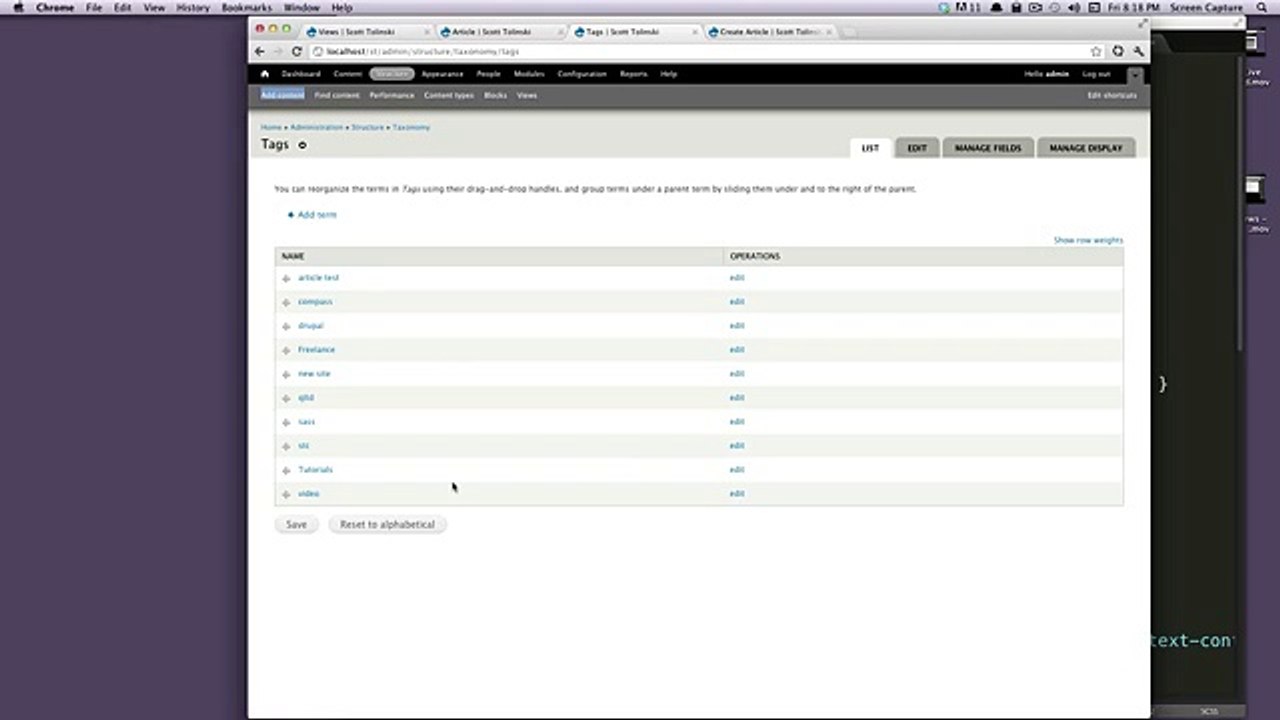Open Configuration in the admin toolbar
This screenshot has height=720, width=1280.
[x=582, y=74]
